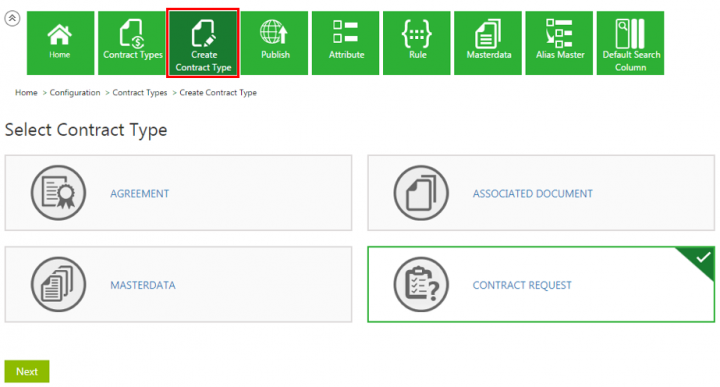Click the Contract Request clipboard icon
720x387 pixels.
click(421, 285)
